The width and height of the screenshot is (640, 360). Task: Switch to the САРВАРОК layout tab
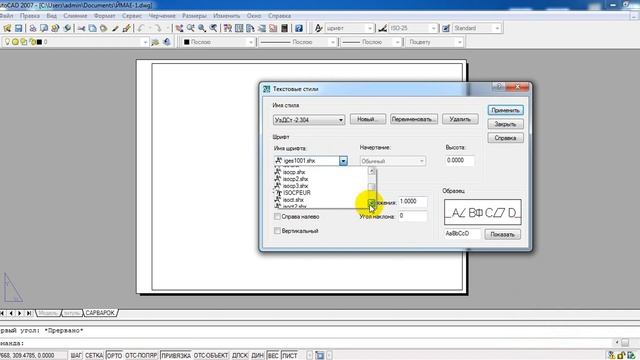pos(100,313)
